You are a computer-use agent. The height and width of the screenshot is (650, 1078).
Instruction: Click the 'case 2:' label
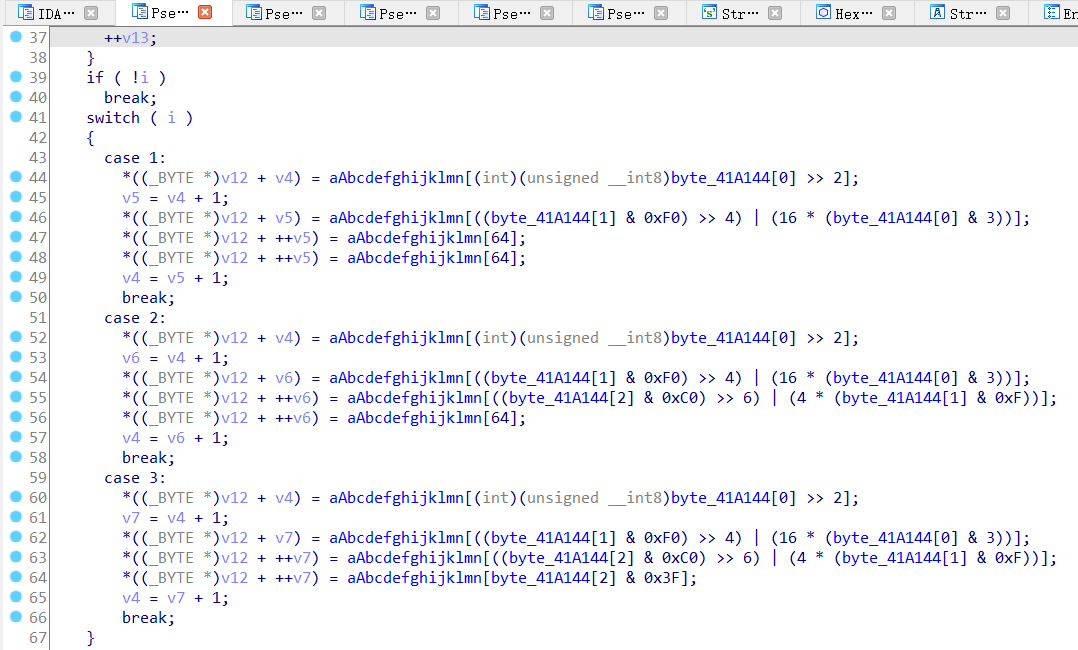tap(135, 318)
